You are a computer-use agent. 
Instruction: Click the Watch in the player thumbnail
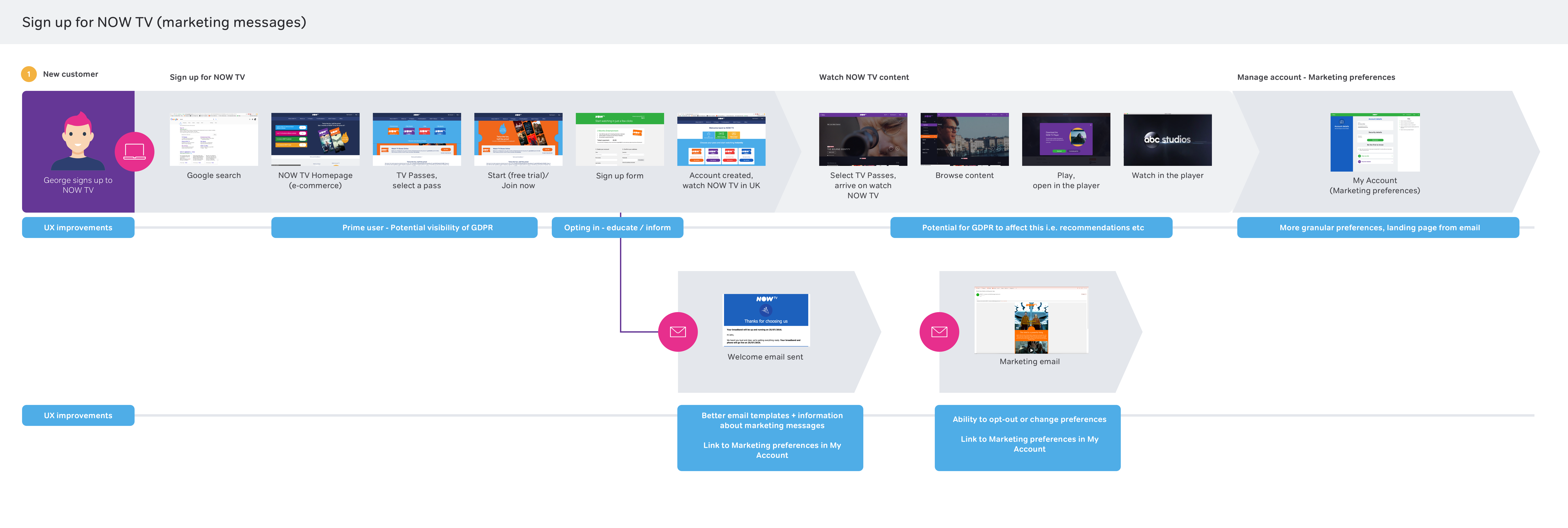click(1168, 139)
